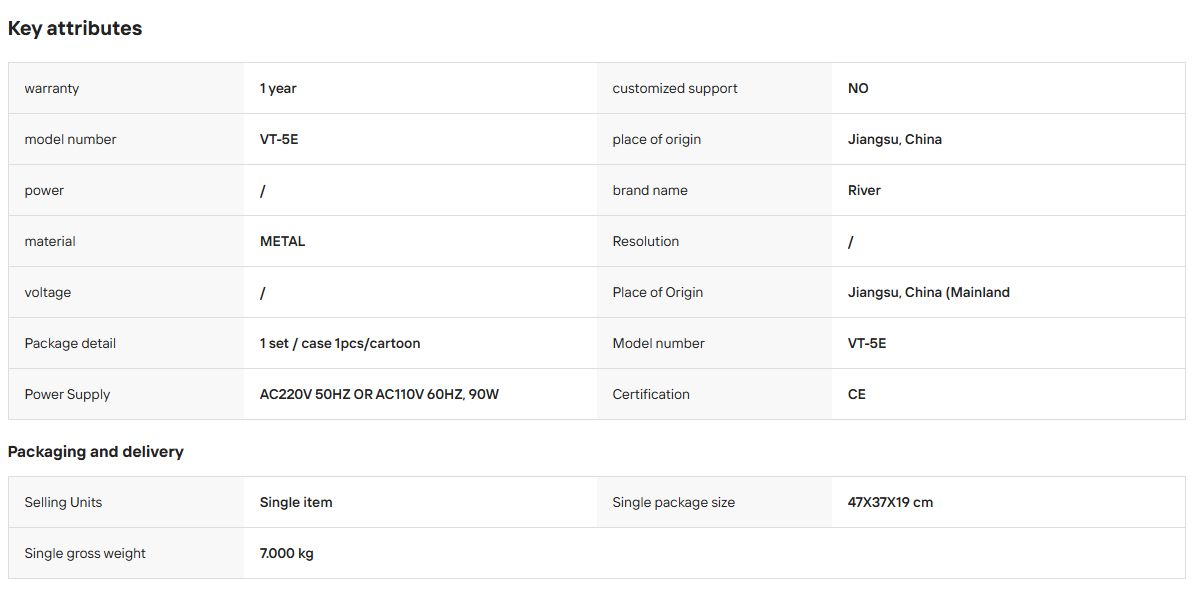Viewport: 1197px width, 597px height.
Task: Click the Jiangsu, China origin value
Action: point(895,140)
